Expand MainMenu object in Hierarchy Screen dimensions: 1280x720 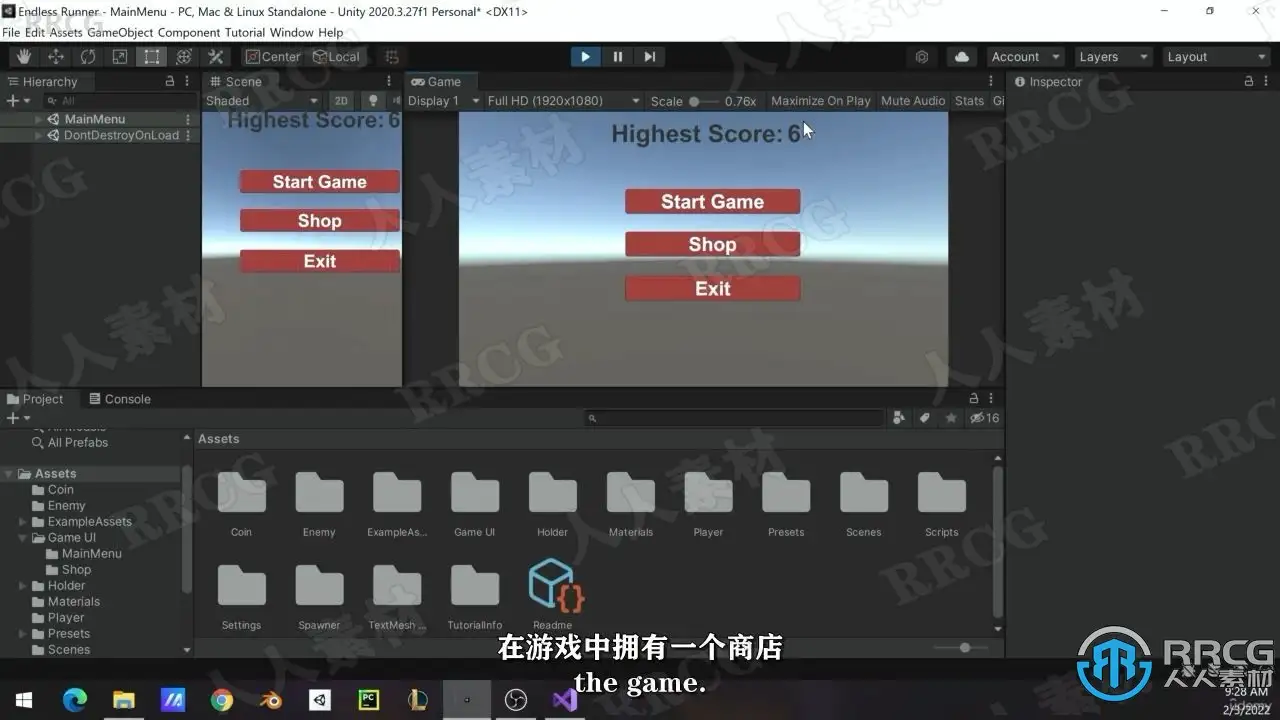(x=39, y=119)
